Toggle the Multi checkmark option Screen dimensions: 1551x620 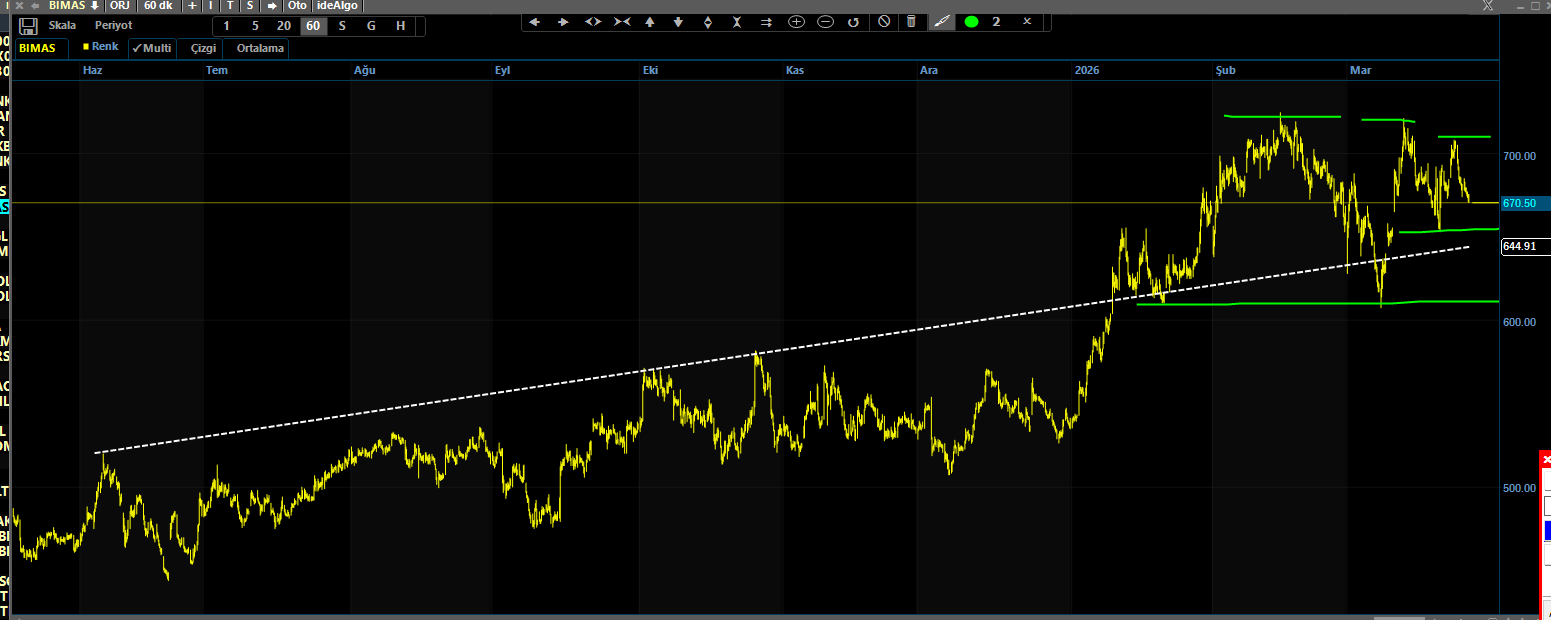pos(151,48)
